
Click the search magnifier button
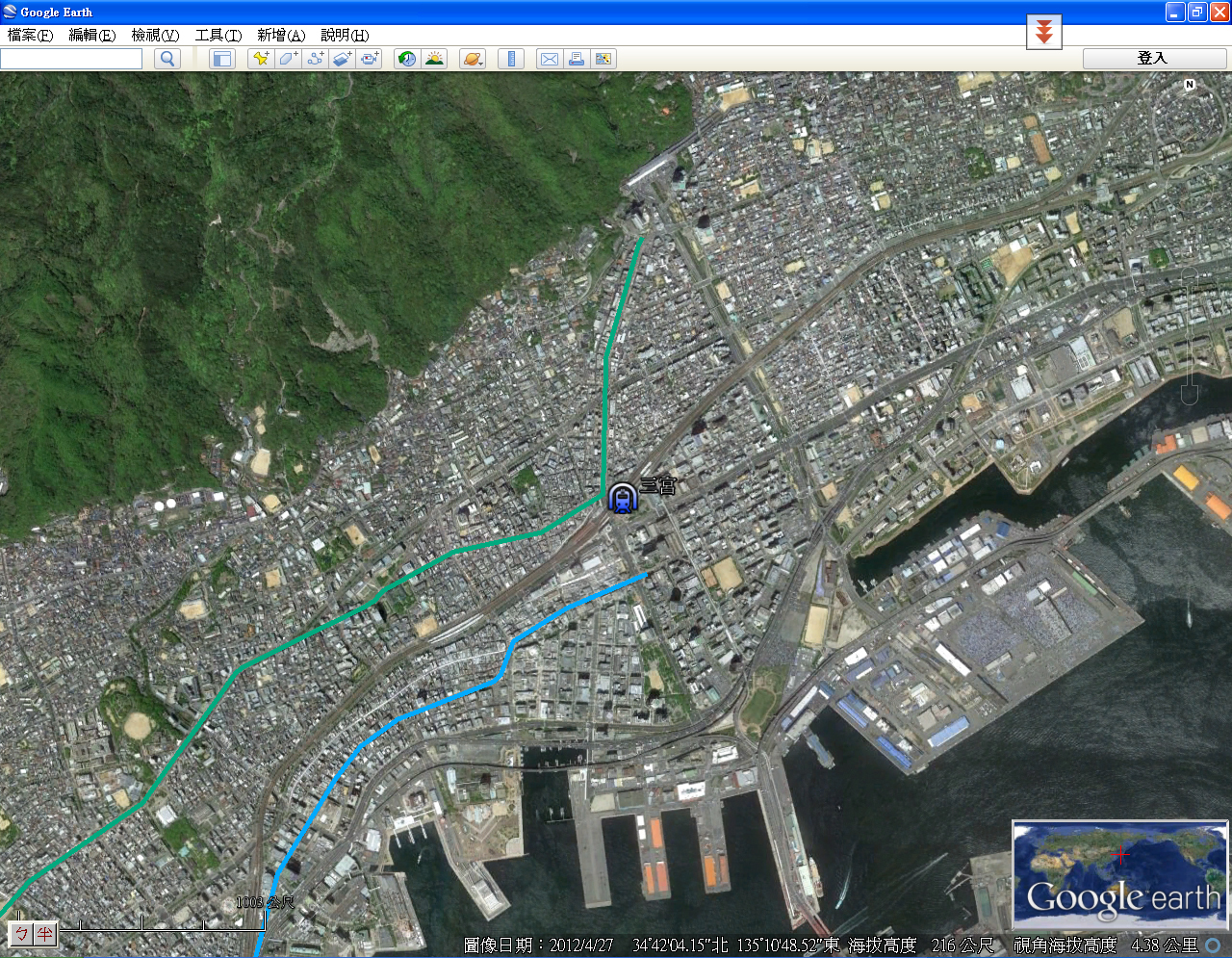(167, 59)
